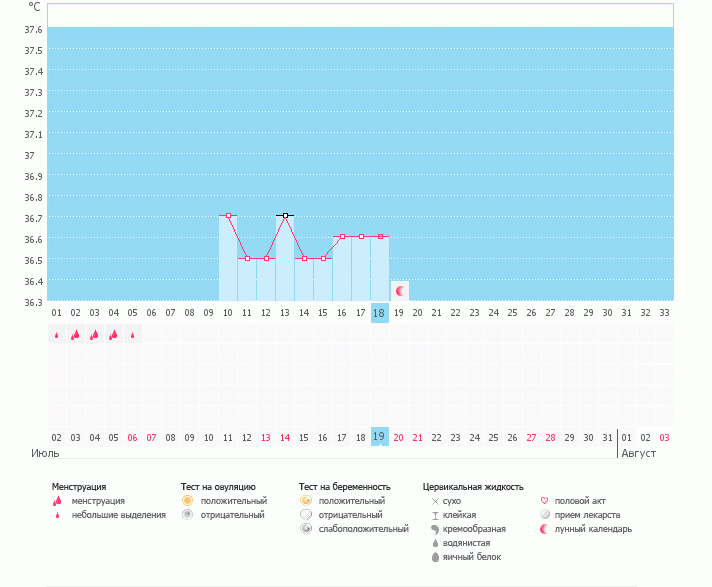Click the dry cervical fluid cross icon
The width and height of the screenshot is (712, 587).
click(435, 500)
